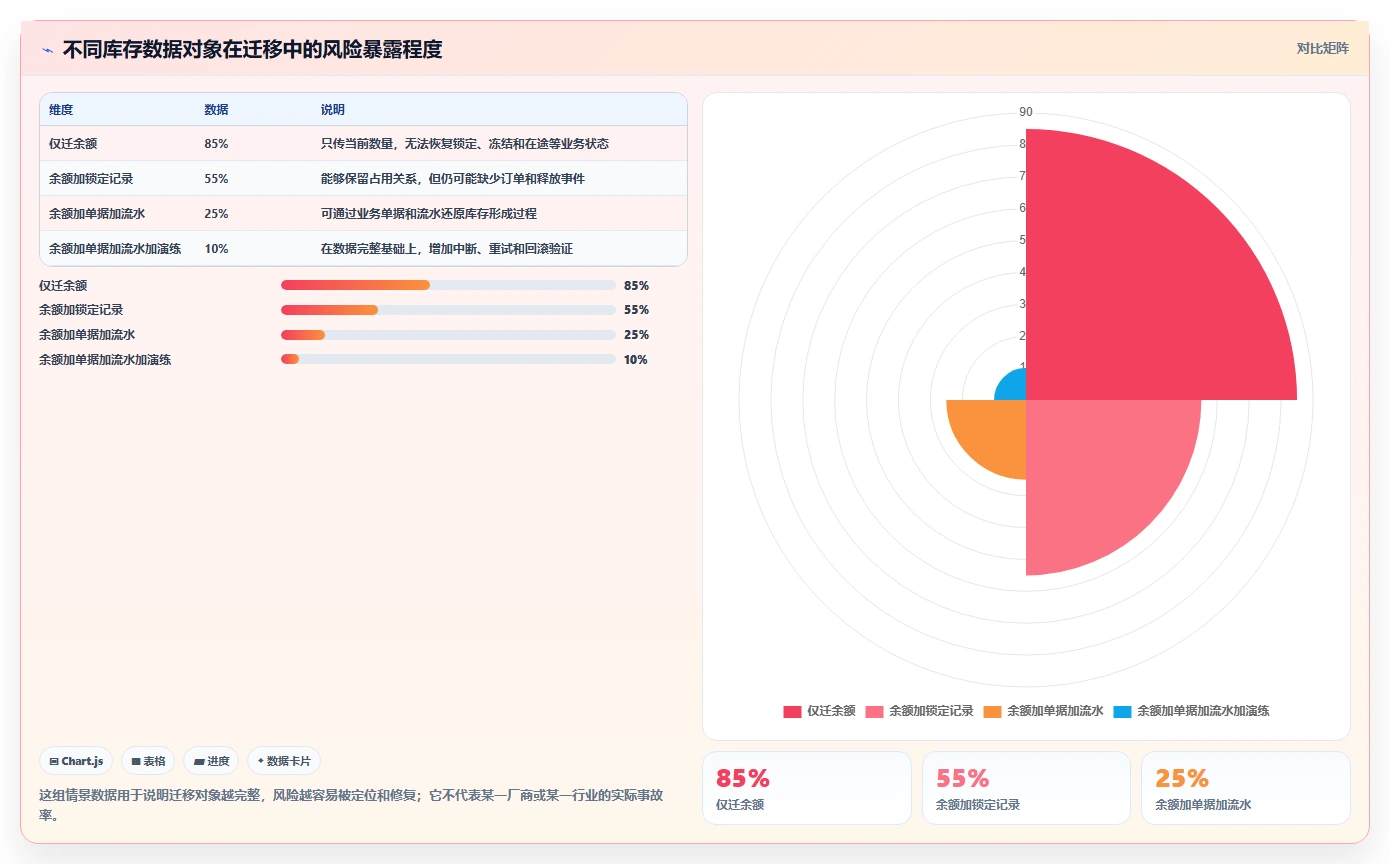Click the footnote text about 情景数据
This screenshot has width=1390, height=864.
[350, 805]
